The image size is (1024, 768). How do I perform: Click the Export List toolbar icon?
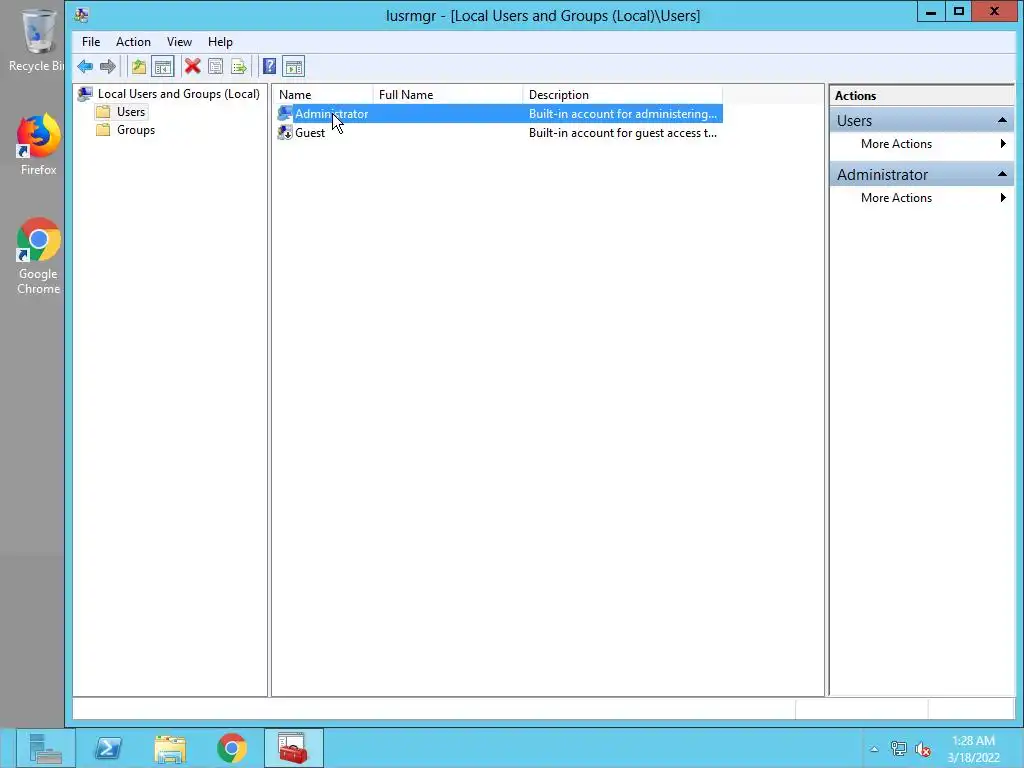239,66
